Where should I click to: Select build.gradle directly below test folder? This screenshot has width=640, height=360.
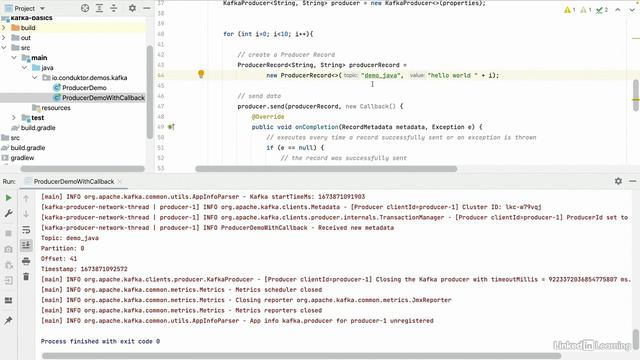click(38, 128)
